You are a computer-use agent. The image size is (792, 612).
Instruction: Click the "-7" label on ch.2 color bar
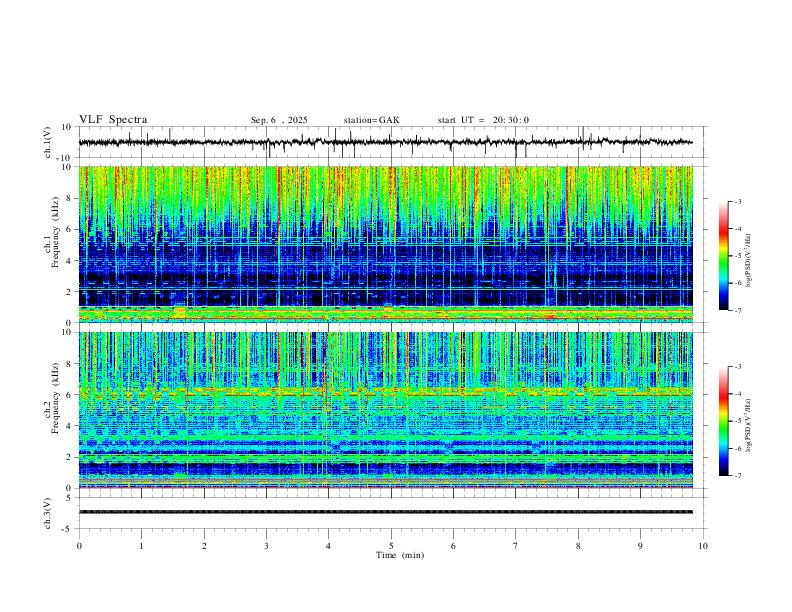pyautogui.click(x=737, y=475)
